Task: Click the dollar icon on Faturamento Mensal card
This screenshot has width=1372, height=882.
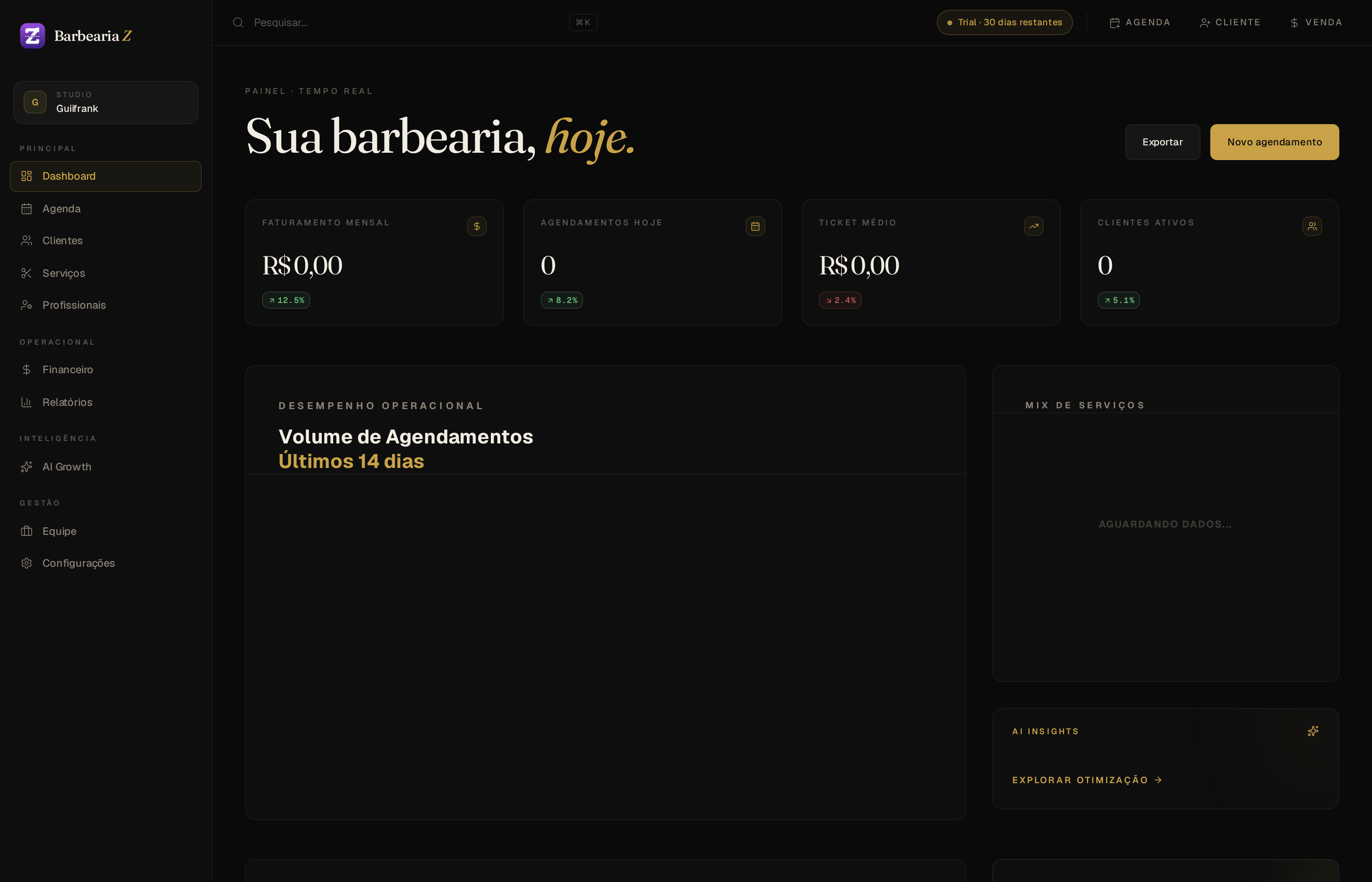Action: click(477, 226)
